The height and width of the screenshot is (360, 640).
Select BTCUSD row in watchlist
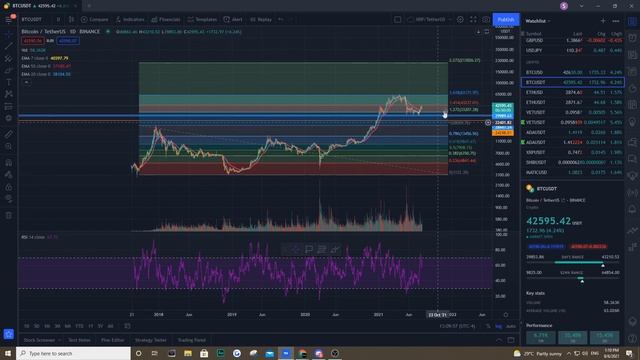click(573, 72)
